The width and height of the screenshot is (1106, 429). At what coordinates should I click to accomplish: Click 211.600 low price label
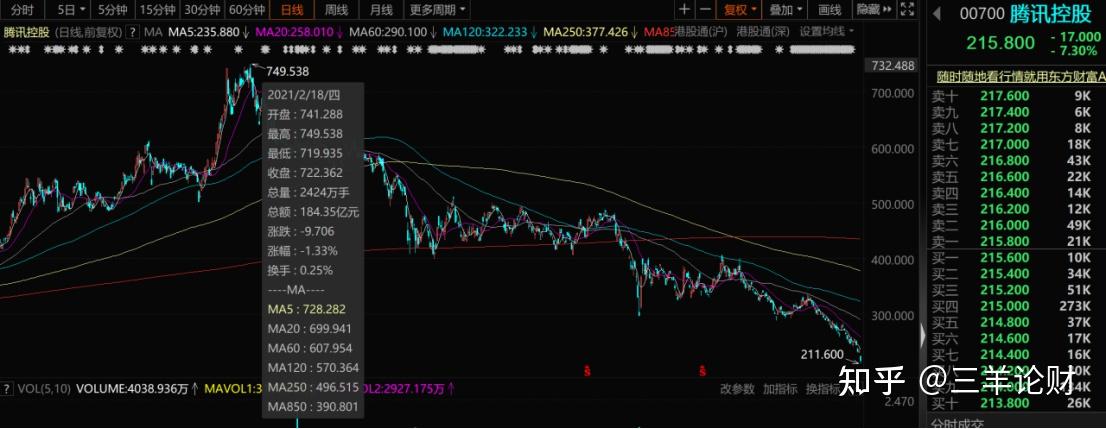(822, 354)
